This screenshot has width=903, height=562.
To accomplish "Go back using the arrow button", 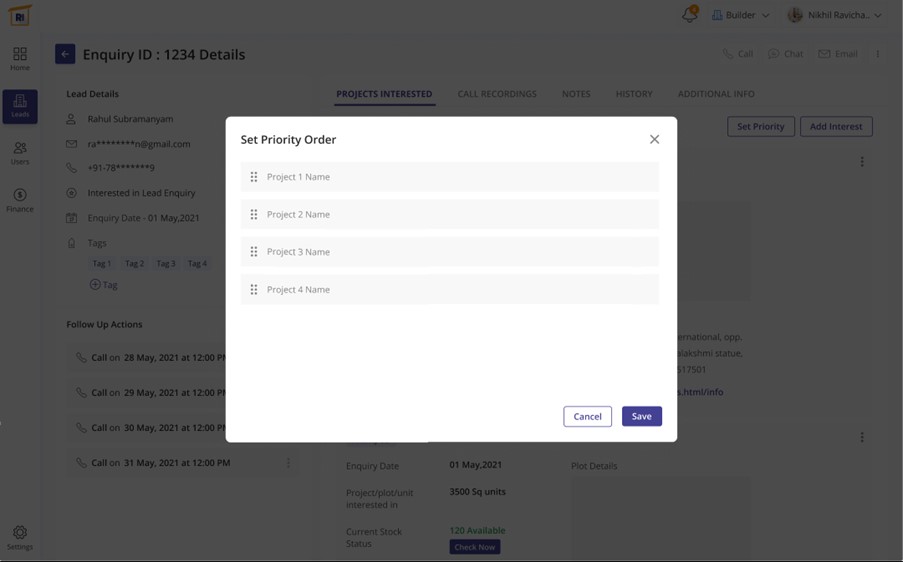I will pyautogui.click(x=65, y=54).
